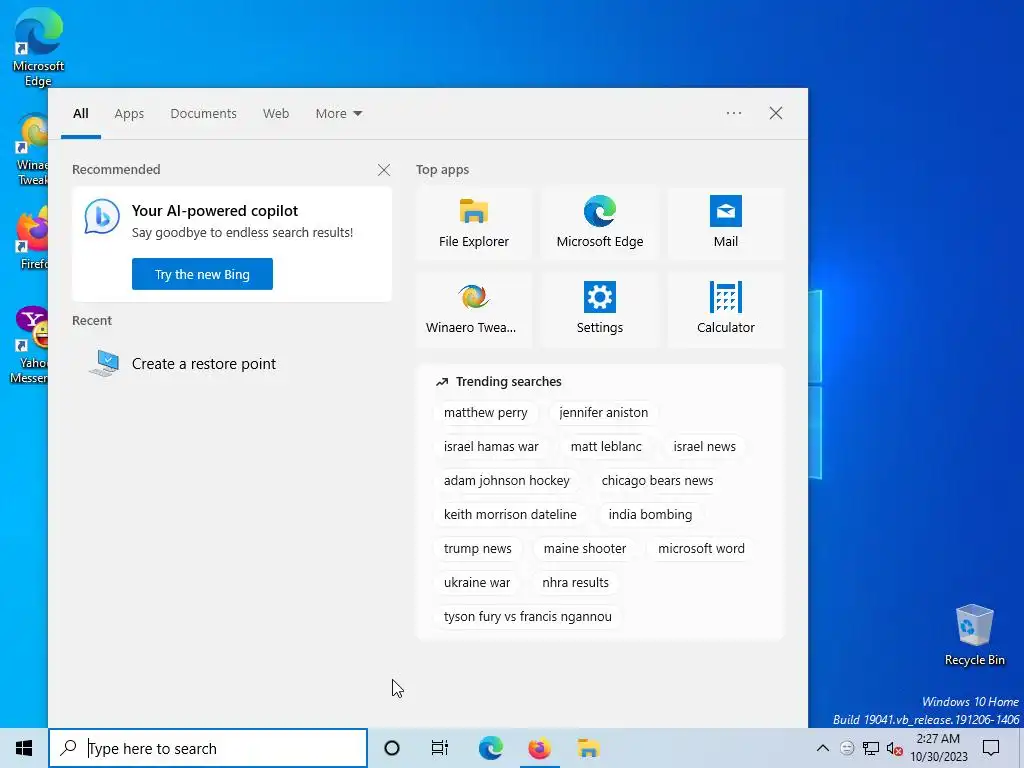
Task: Dismiss the Recommended section
Action: [384, 170]
